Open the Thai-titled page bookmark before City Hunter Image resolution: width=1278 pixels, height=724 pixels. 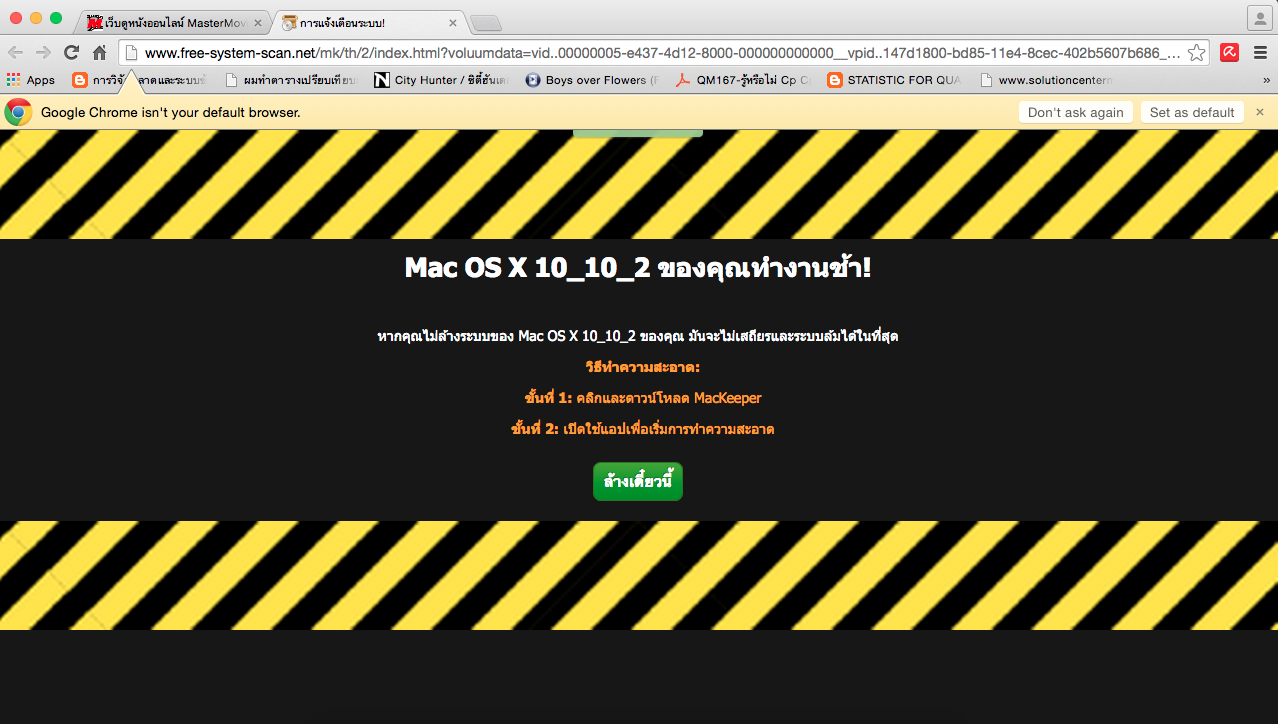coord(290,80)
